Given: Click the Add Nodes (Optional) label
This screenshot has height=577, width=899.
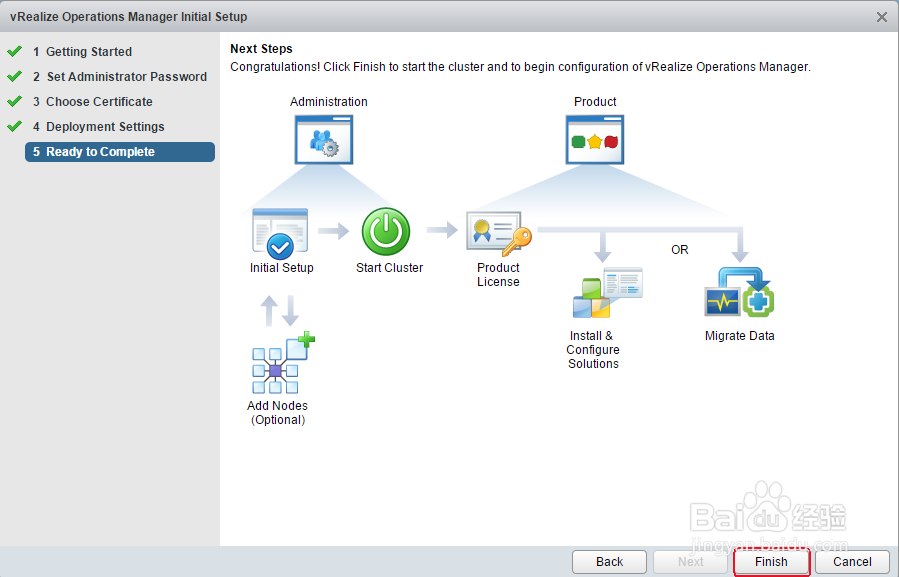Looking at the screenshot, I should pos(277,413).
